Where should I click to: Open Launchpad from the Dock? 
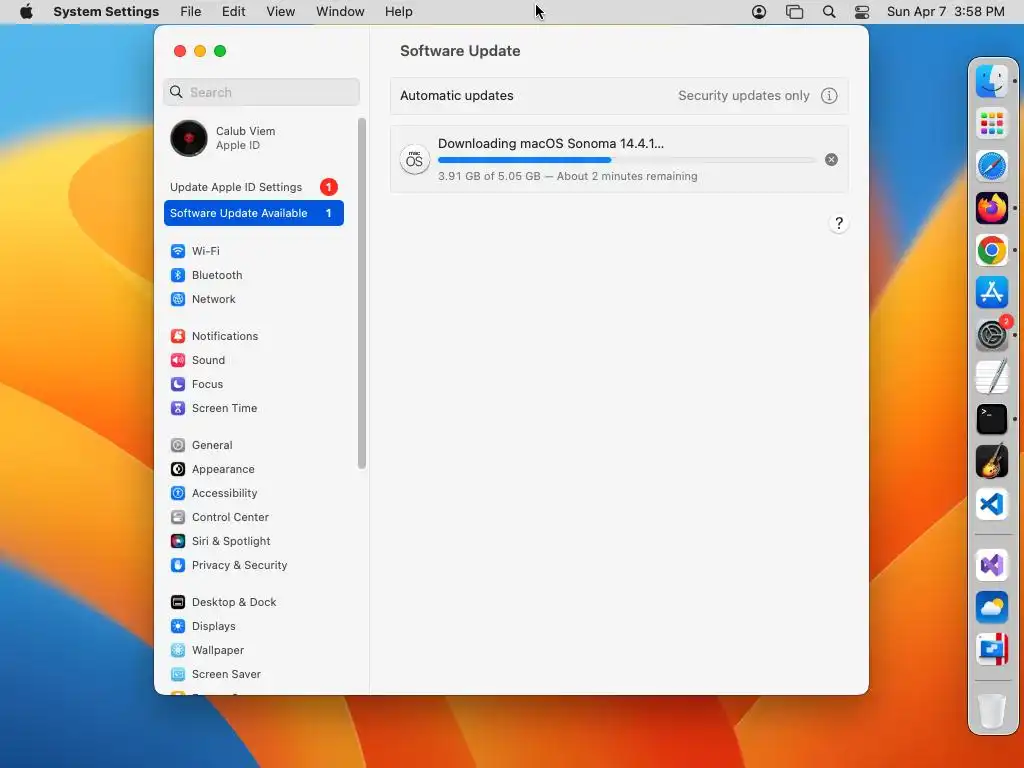991,123
